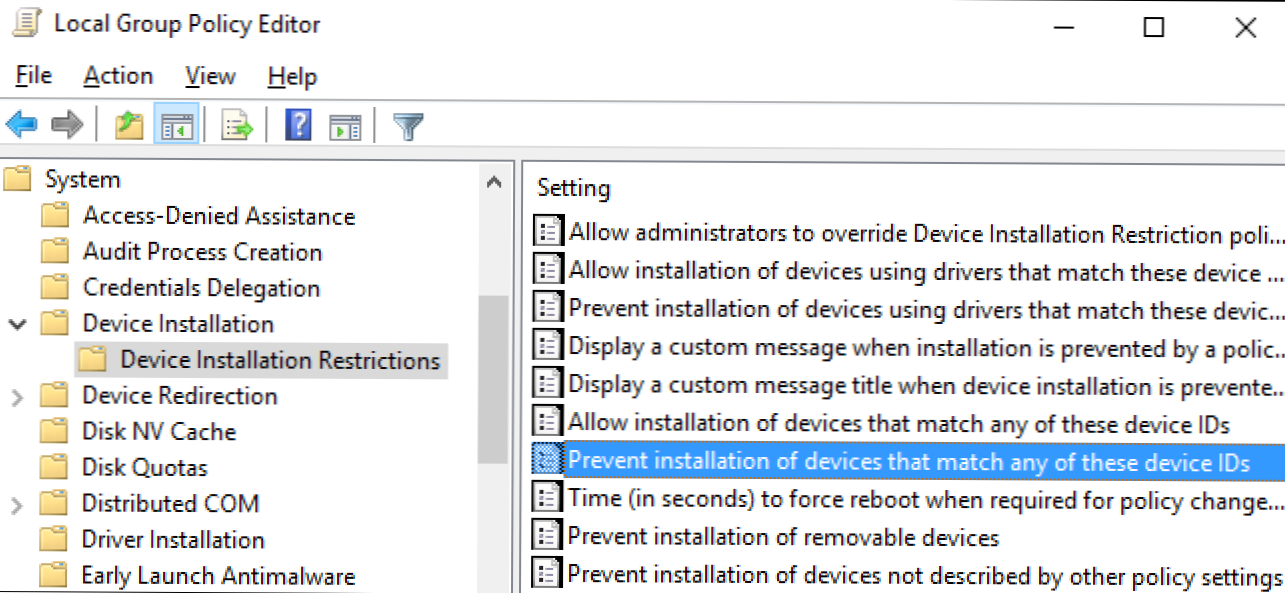Select Prevent installation of removable devices policy
This screenshot has width=1285, height=593.
tap(782, 537)
